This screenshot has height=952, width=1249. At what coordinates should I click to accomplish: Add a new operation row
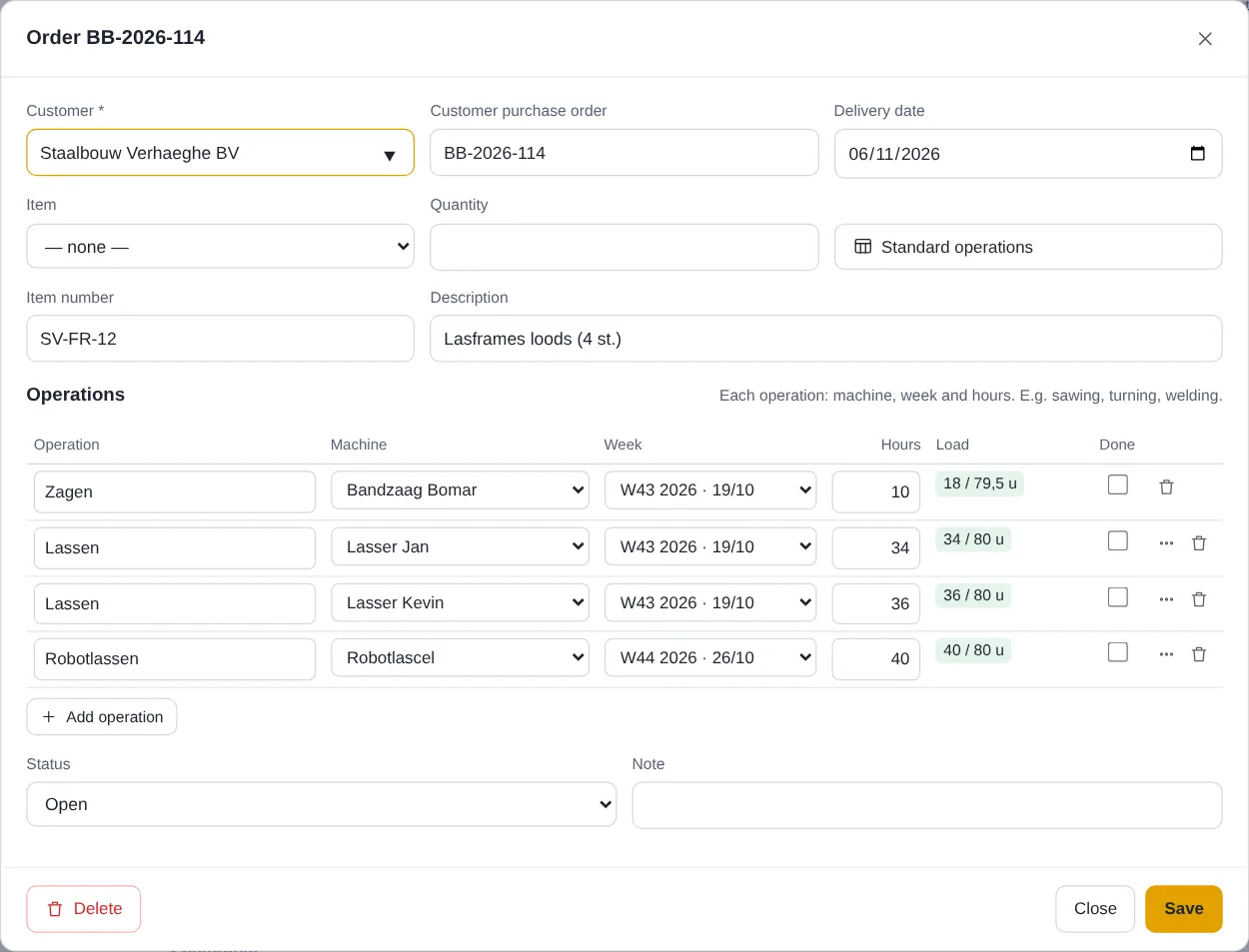click(x=102, y=717)
